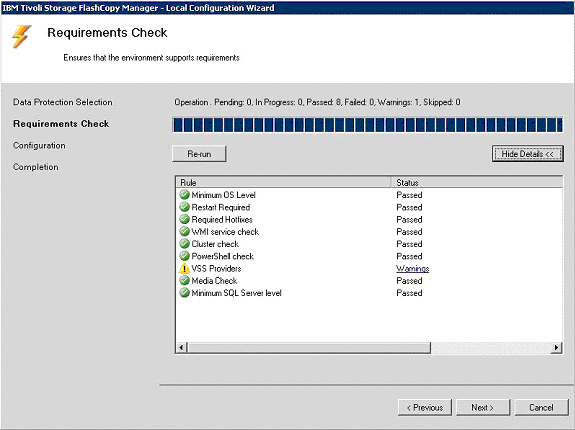
Task: Select the Cluster check rule text
Action: click(x=215, y=244)
